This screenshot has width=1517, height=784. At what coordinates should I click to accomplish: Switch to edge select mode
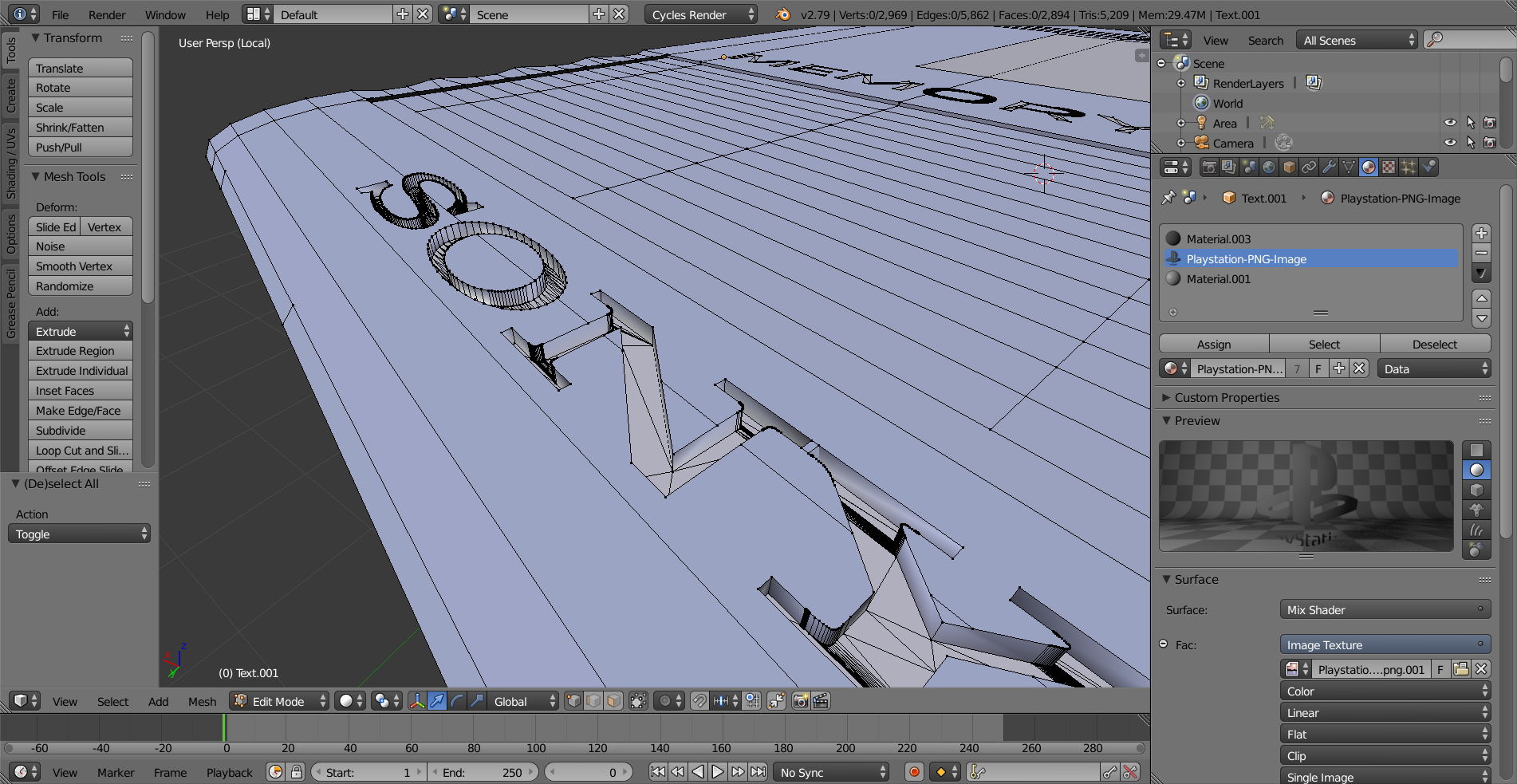click(593, 701)
